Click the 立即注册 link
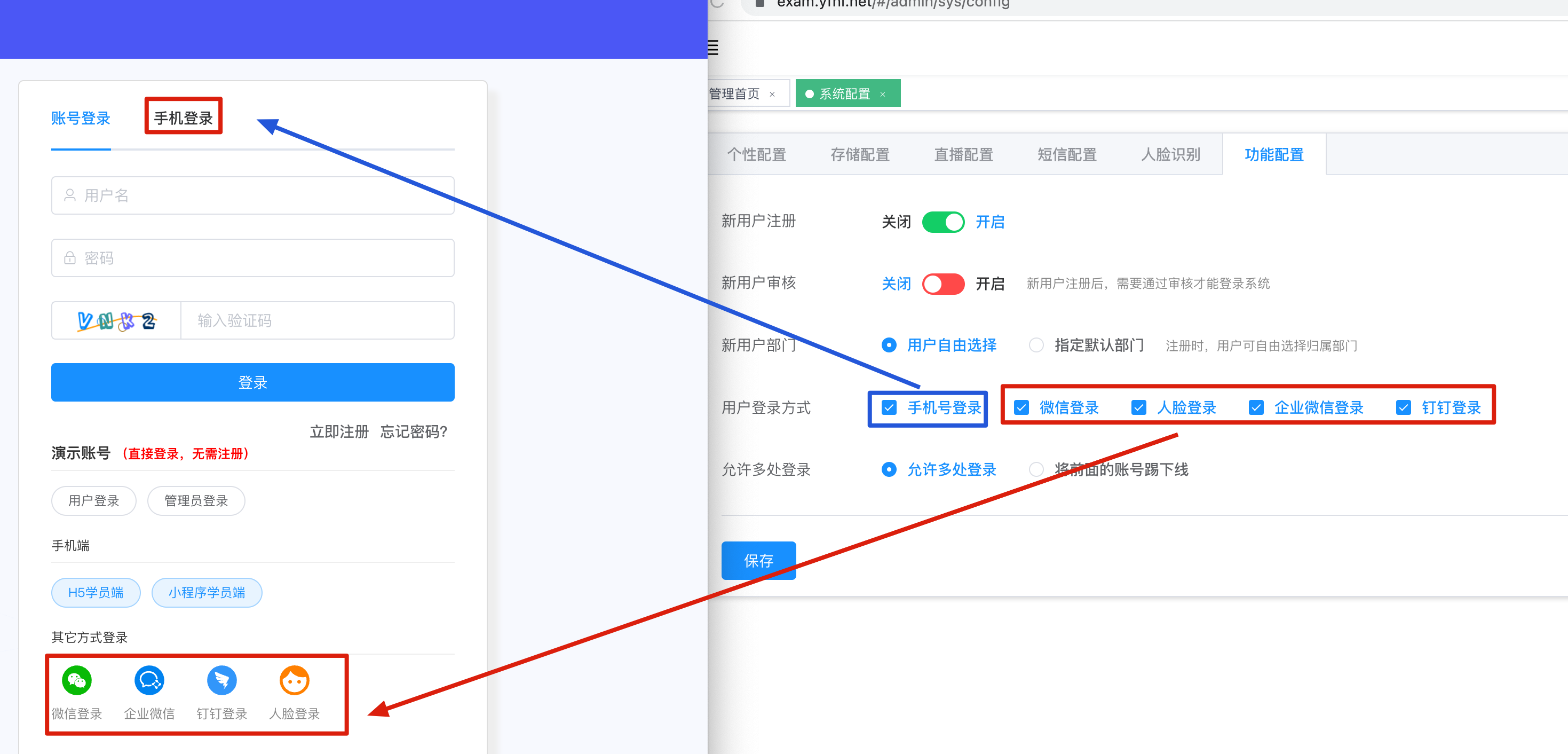 click(339, 432)
